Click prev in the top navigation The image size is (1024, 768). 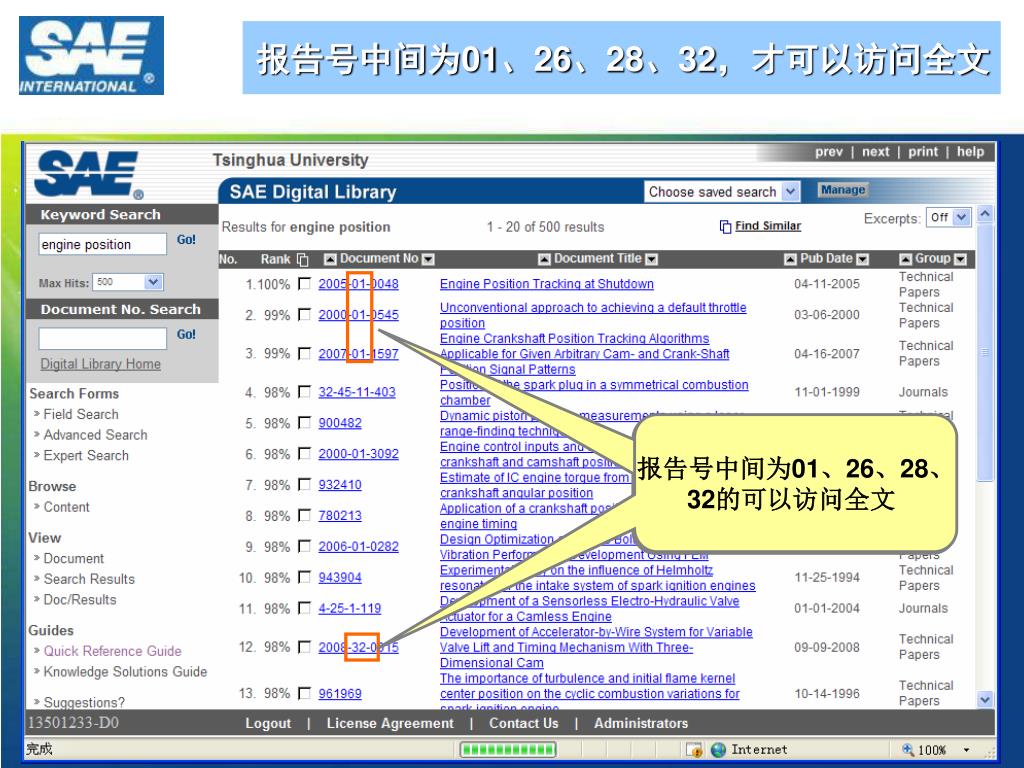tap(829, 152)
